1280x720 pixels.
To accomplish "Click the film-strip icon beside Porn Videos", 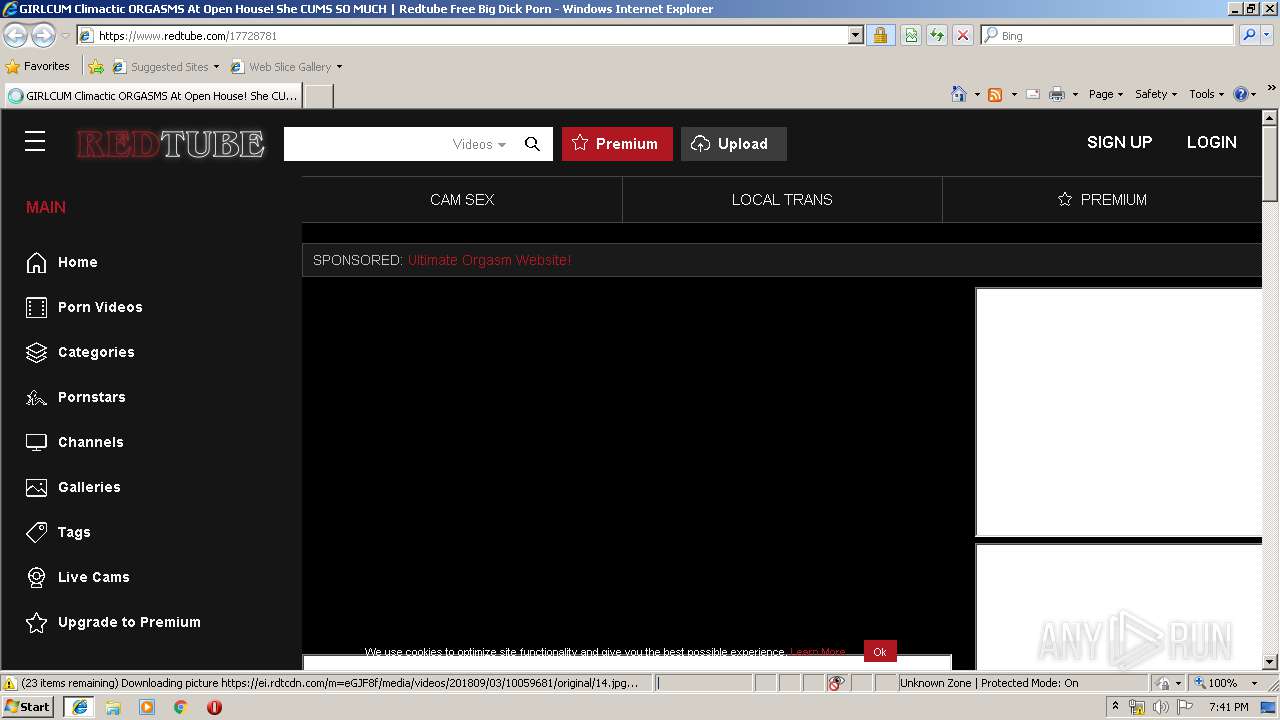I will coord(36,307).
